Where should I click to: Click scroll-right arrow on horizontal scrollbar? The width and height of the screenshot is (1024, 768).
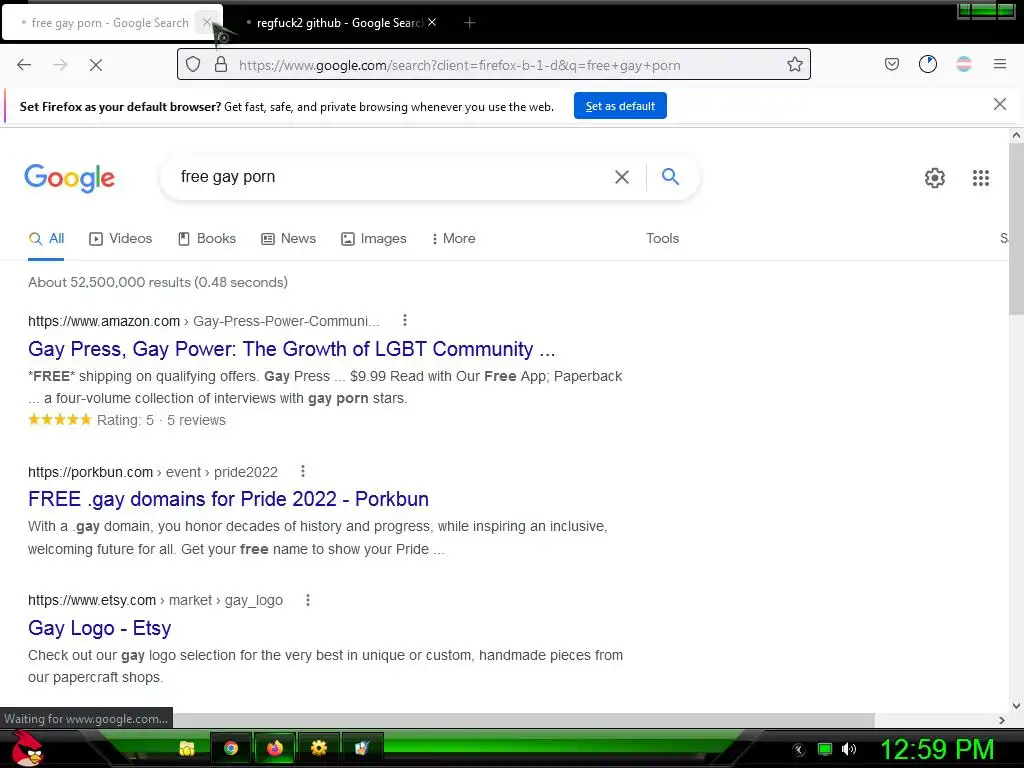pyautogui.click(x=1001, y=720)
